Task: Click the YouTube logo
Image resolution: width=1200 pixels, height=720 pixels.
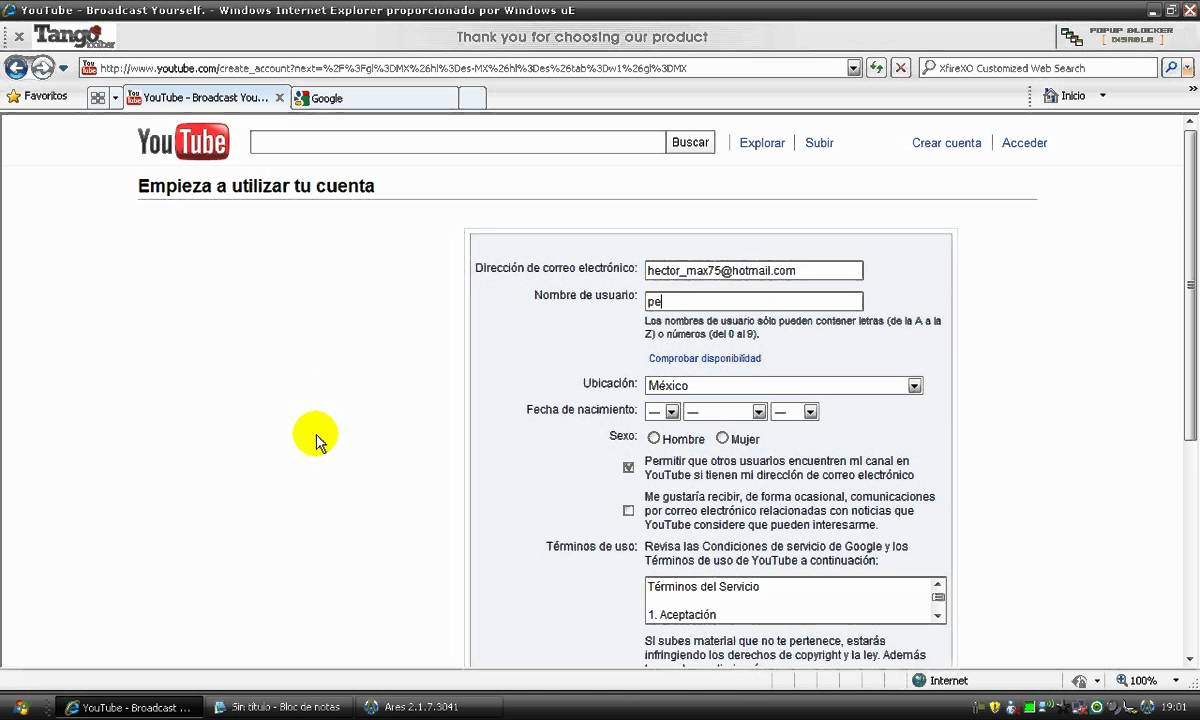Action: tap(183, 142)
